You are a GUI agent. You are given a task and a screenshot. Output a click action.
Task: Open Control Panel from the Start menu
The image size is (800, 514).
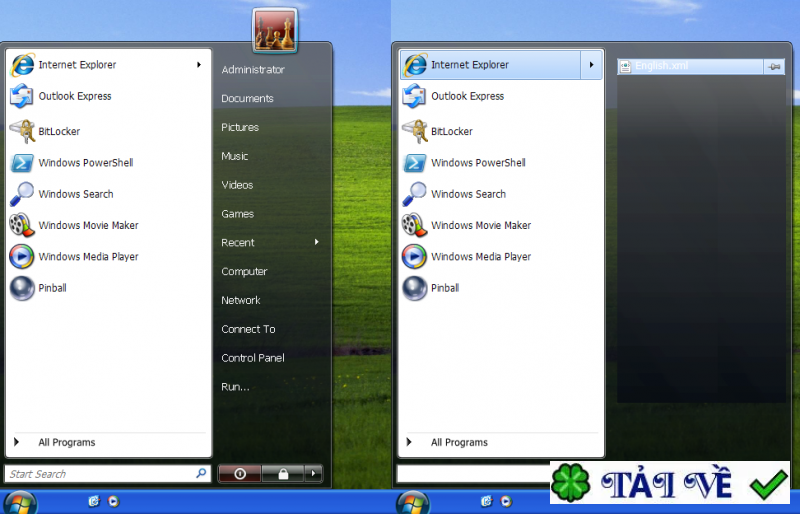click(253, 358)
